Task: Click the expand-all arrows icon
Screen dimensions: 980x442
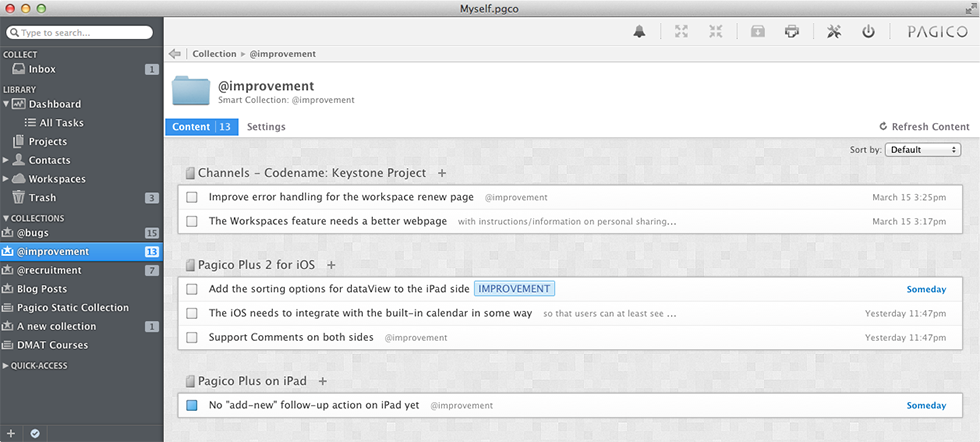Action: coord(681,32)
